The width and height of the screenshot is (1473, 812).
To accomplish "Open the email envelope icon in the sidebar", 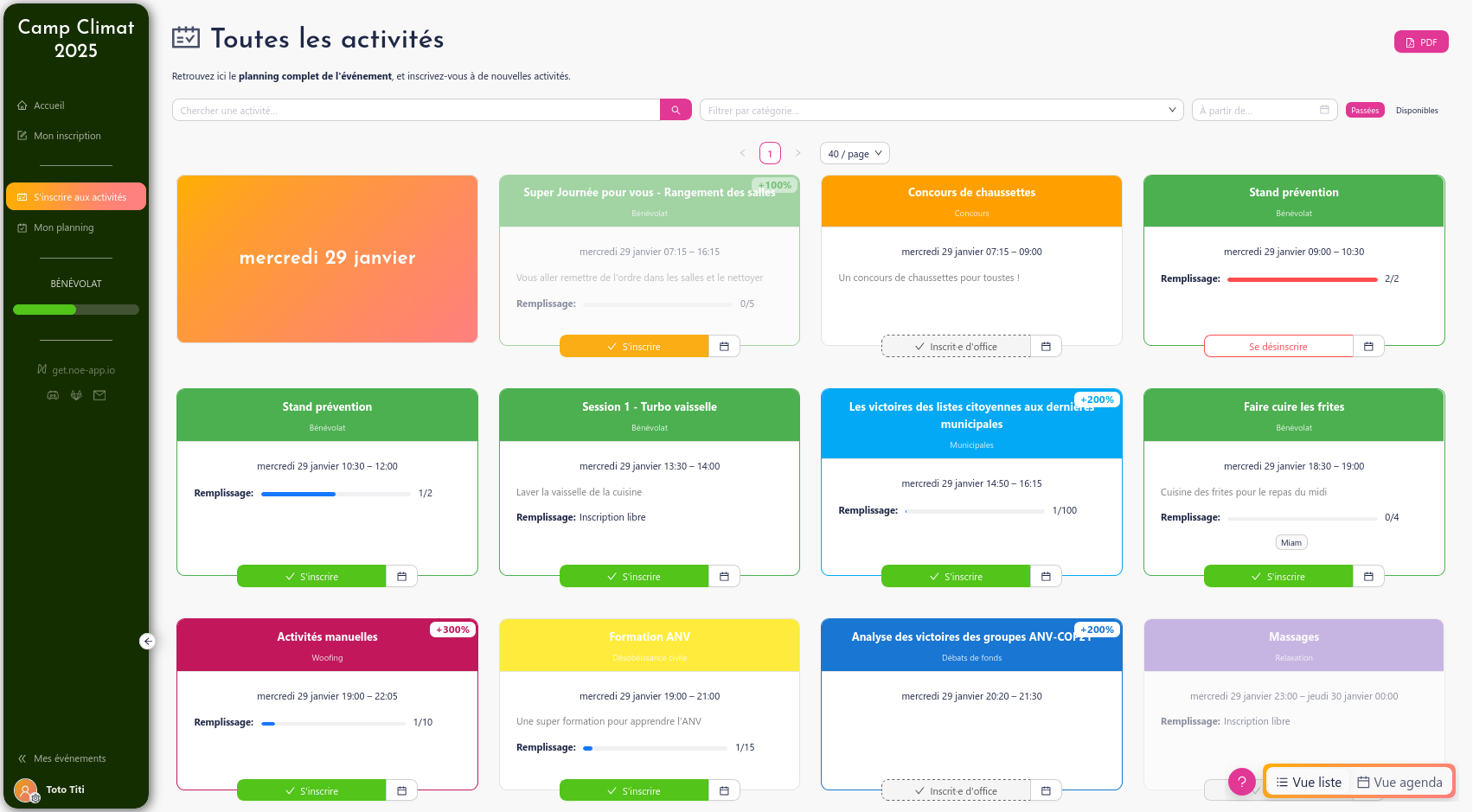I will coord(99,395).
